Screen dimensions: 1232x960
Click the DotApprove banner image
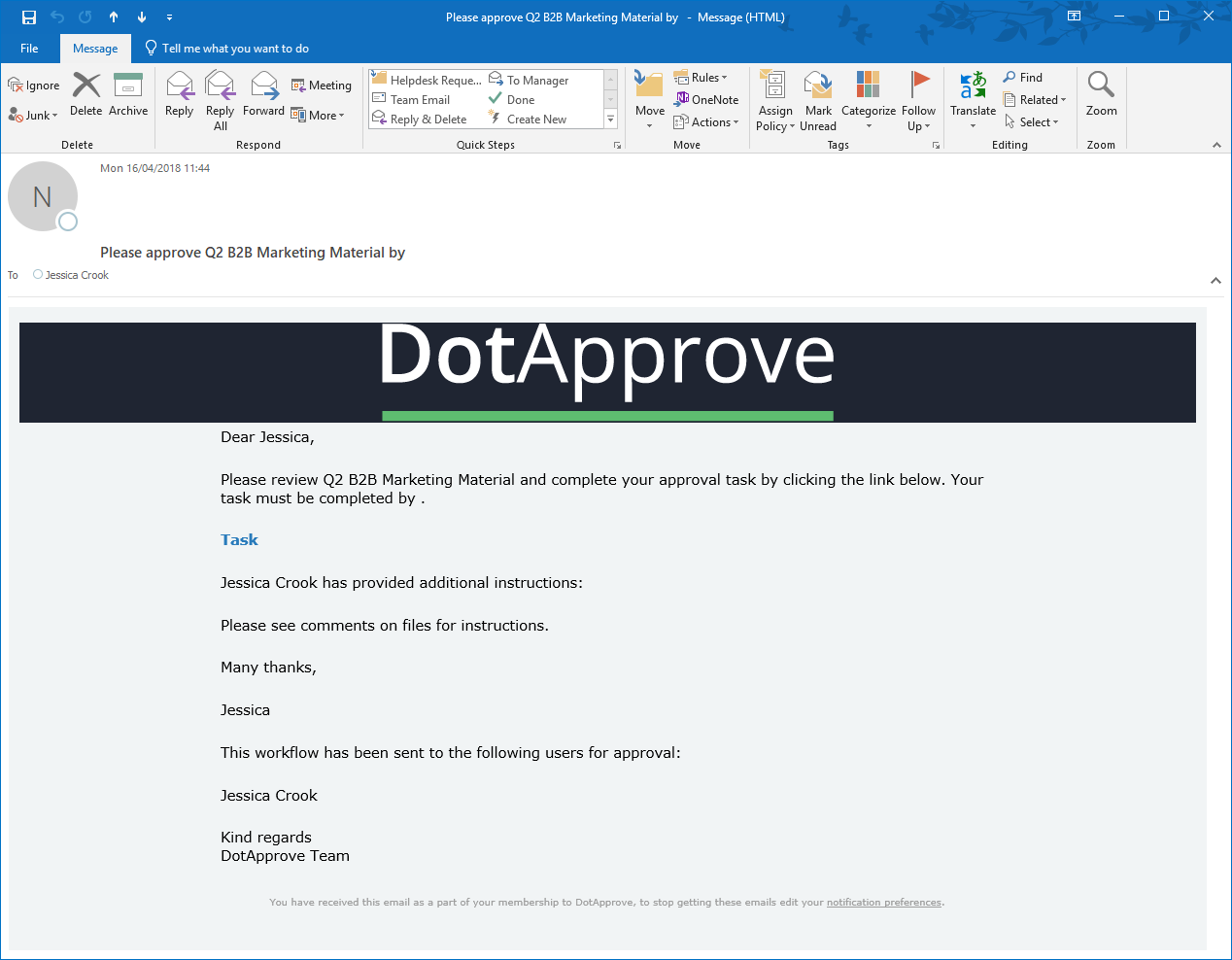[607, 372]
